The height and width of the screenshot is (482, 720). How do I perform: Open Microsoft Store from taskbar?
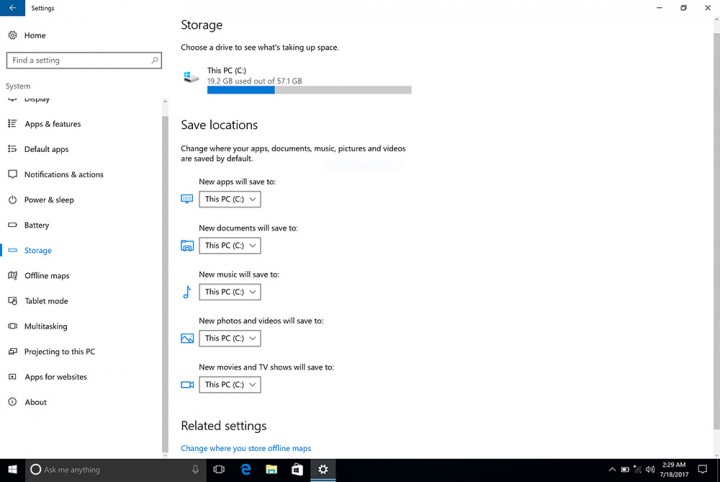297,470
